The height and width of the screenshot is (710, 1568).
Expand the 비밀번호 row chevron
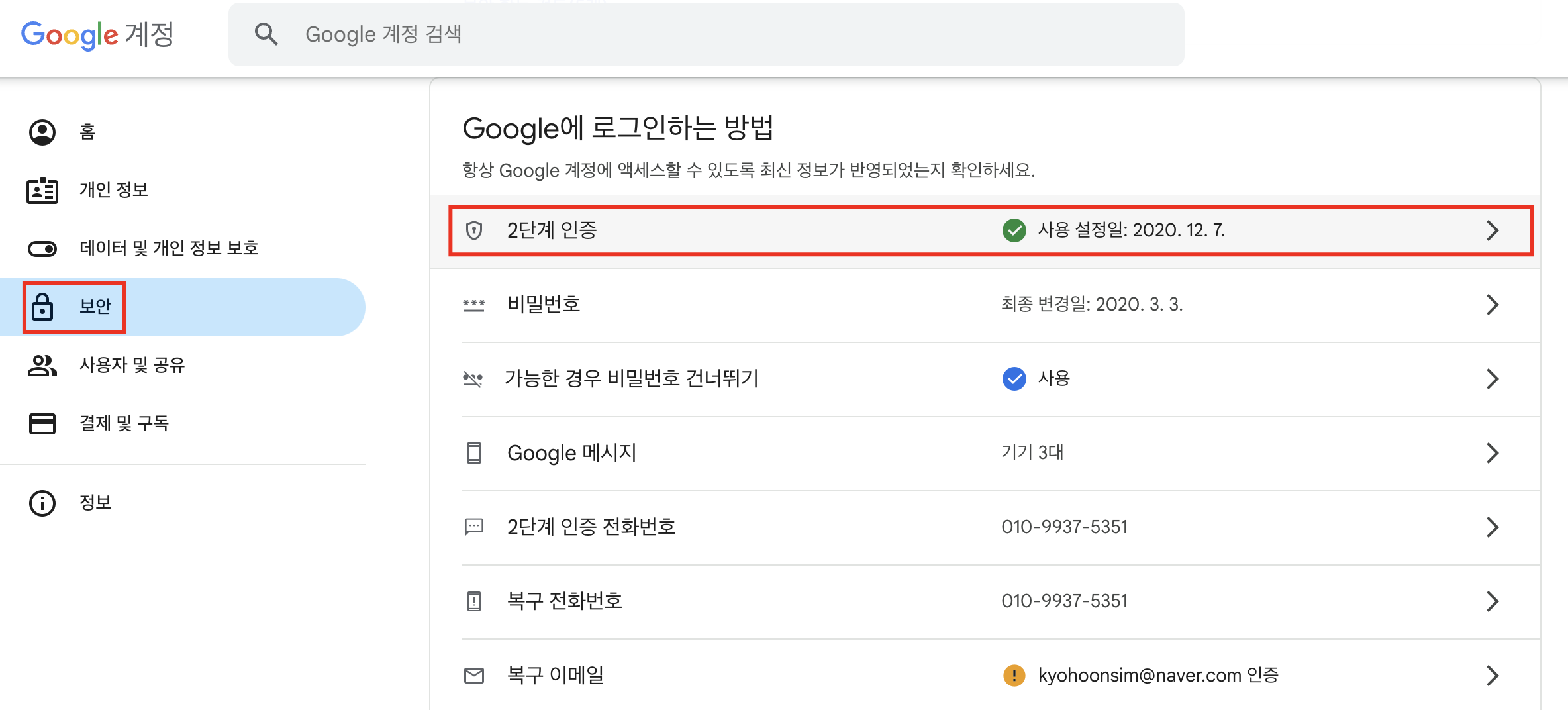click(x=1493, y=305)
